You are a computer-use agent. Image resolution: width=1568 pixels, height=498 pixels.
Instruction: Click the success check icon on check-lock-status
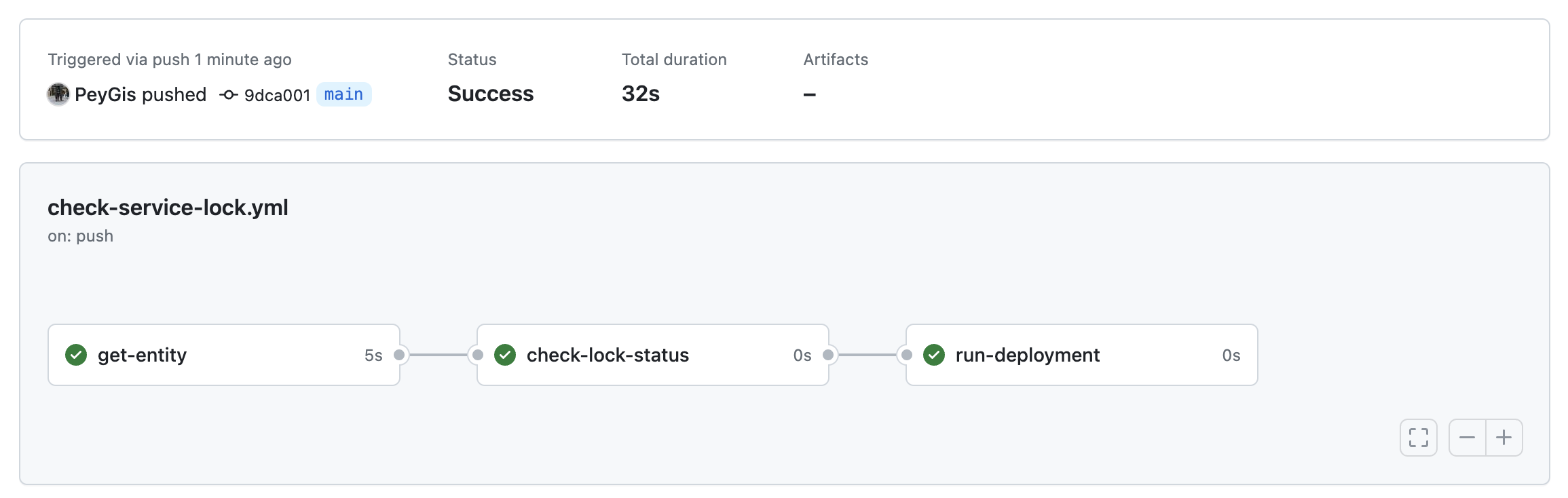click(505, 355)
